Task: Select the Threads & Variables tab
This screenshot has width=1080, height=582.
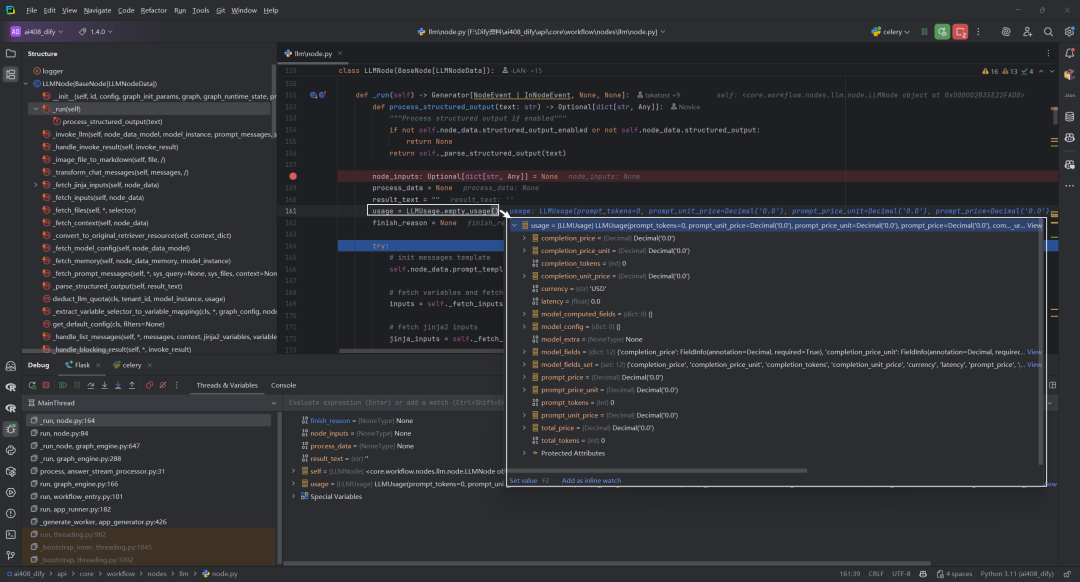Action: click(227, 385)
